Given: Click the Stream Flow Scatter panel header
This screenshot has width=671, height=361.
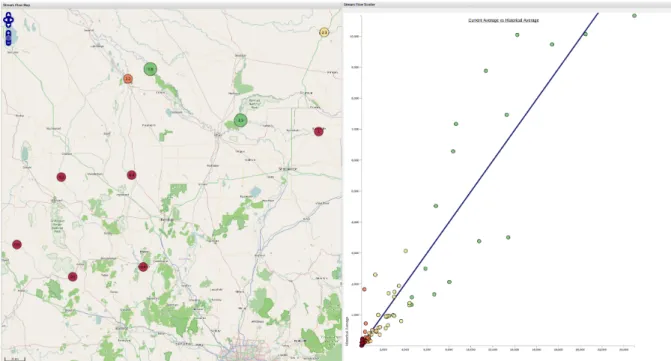Looking at the screenshot, I should click(x=507, y=4).
